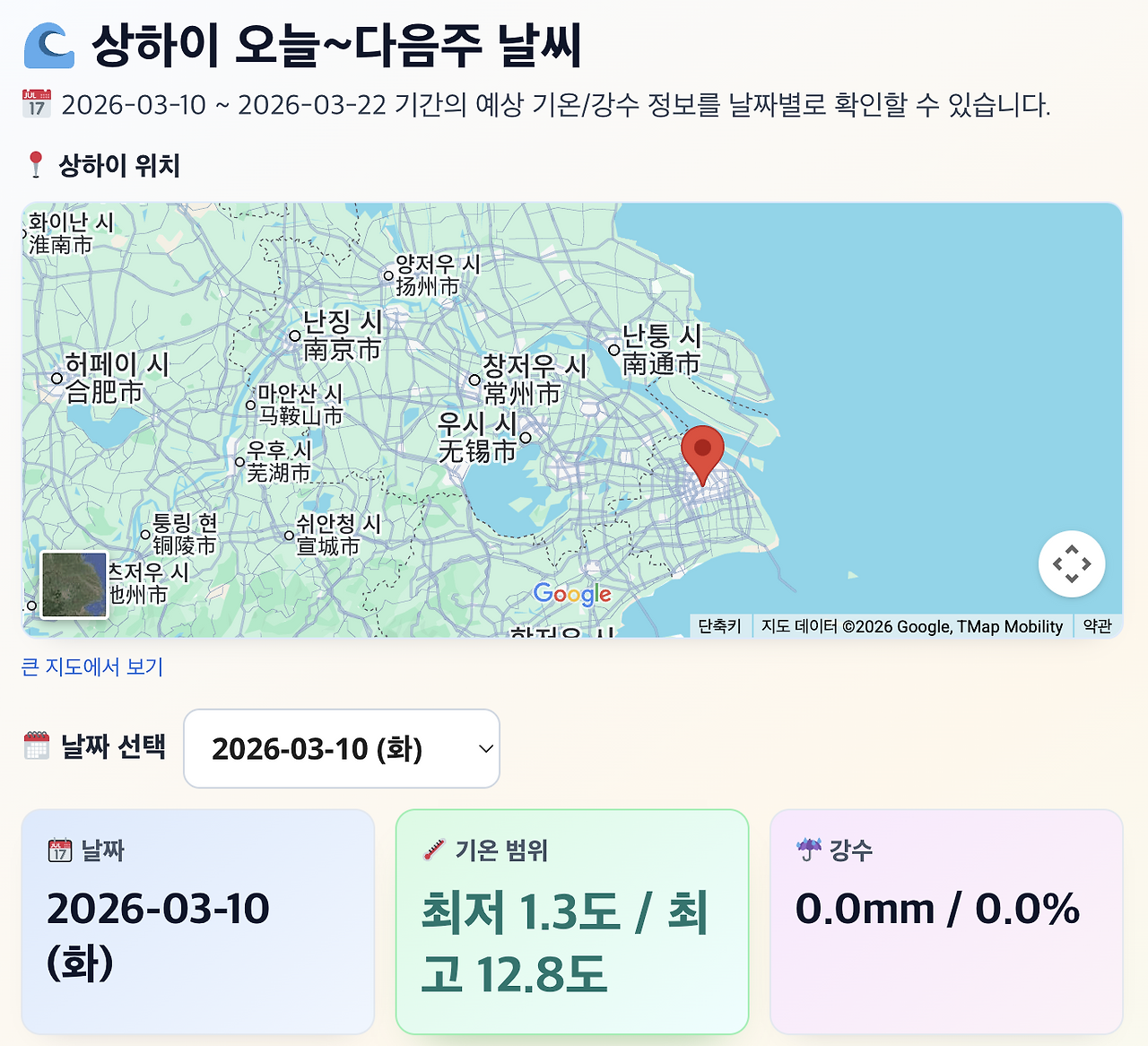Click the Google logo on the map
The height and width of the screenshot is (1046, 1148).
pos(572,594)
